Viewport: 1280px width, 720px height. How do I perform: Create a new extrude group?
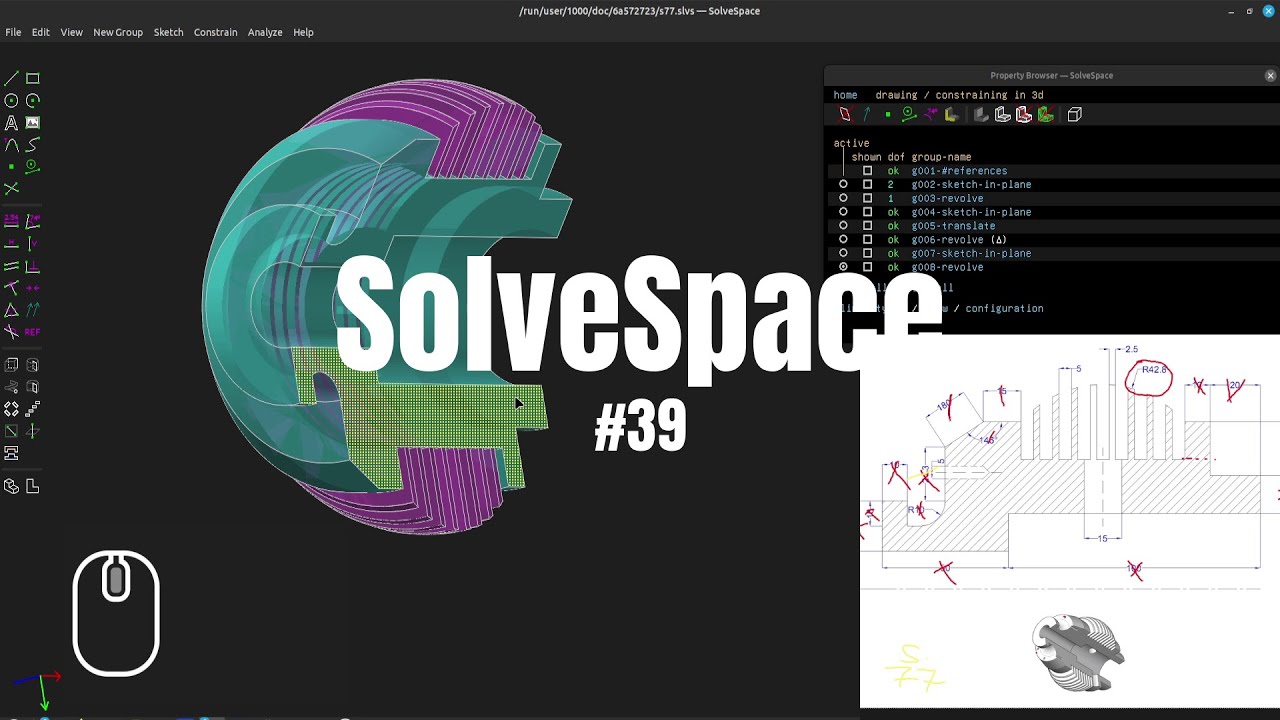pyautogui.click(x=11, y=365)
